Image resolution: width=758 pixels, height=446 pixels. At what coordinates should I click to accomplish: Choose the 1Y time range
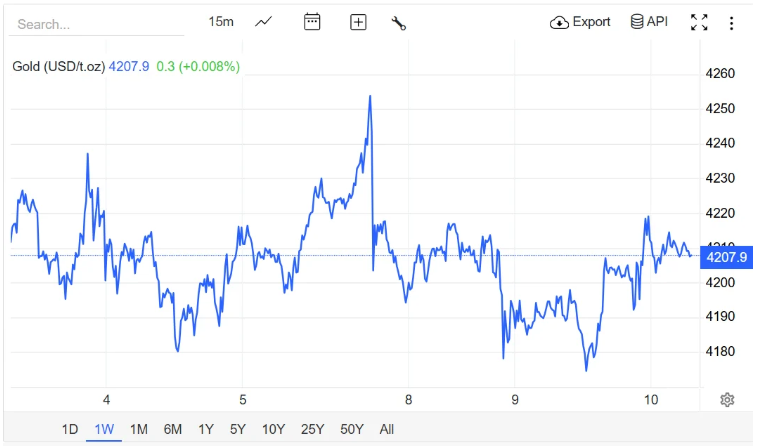206,430
